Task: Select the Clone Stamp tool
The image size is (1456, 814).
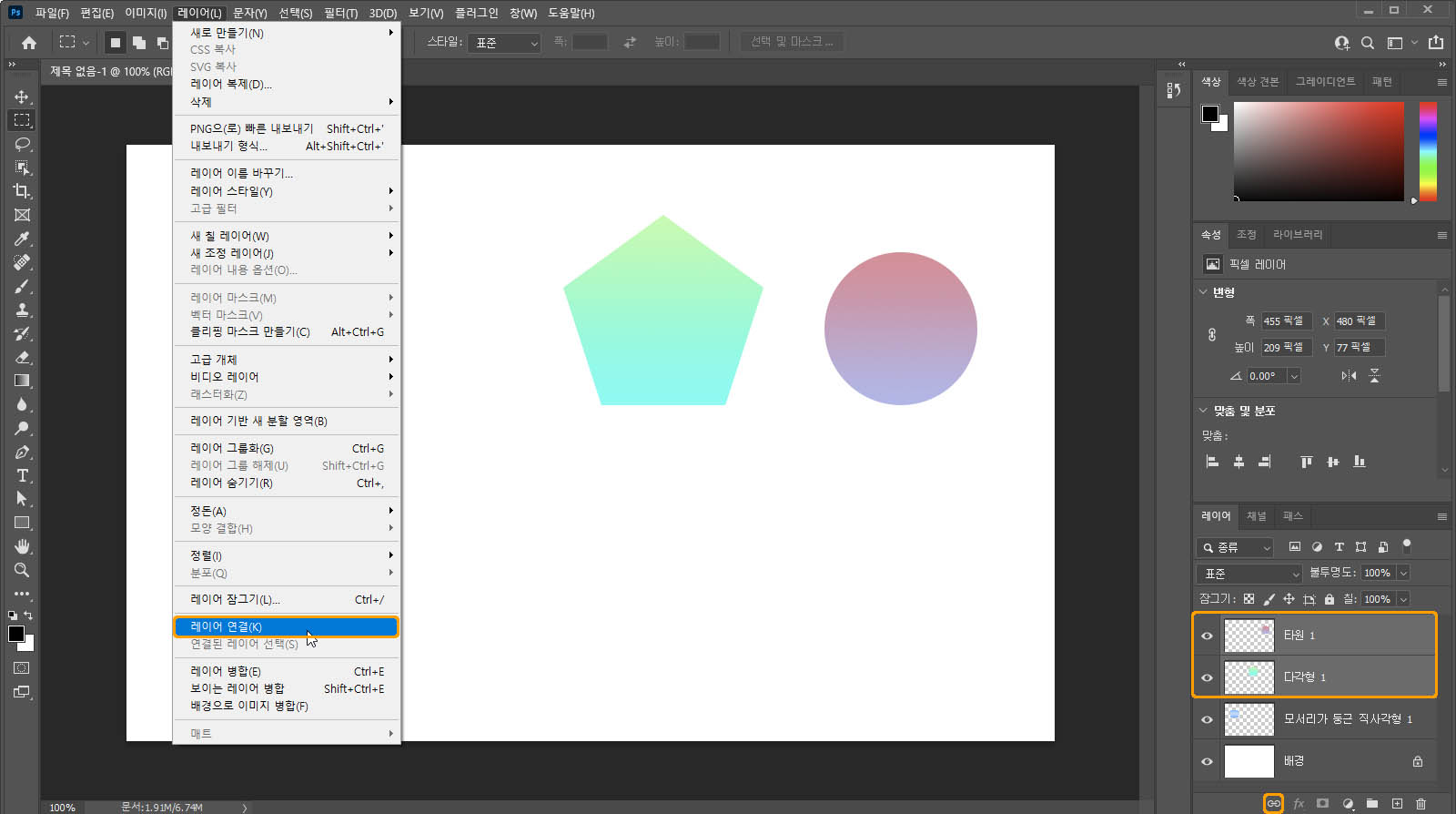Action: pos(22,310)
